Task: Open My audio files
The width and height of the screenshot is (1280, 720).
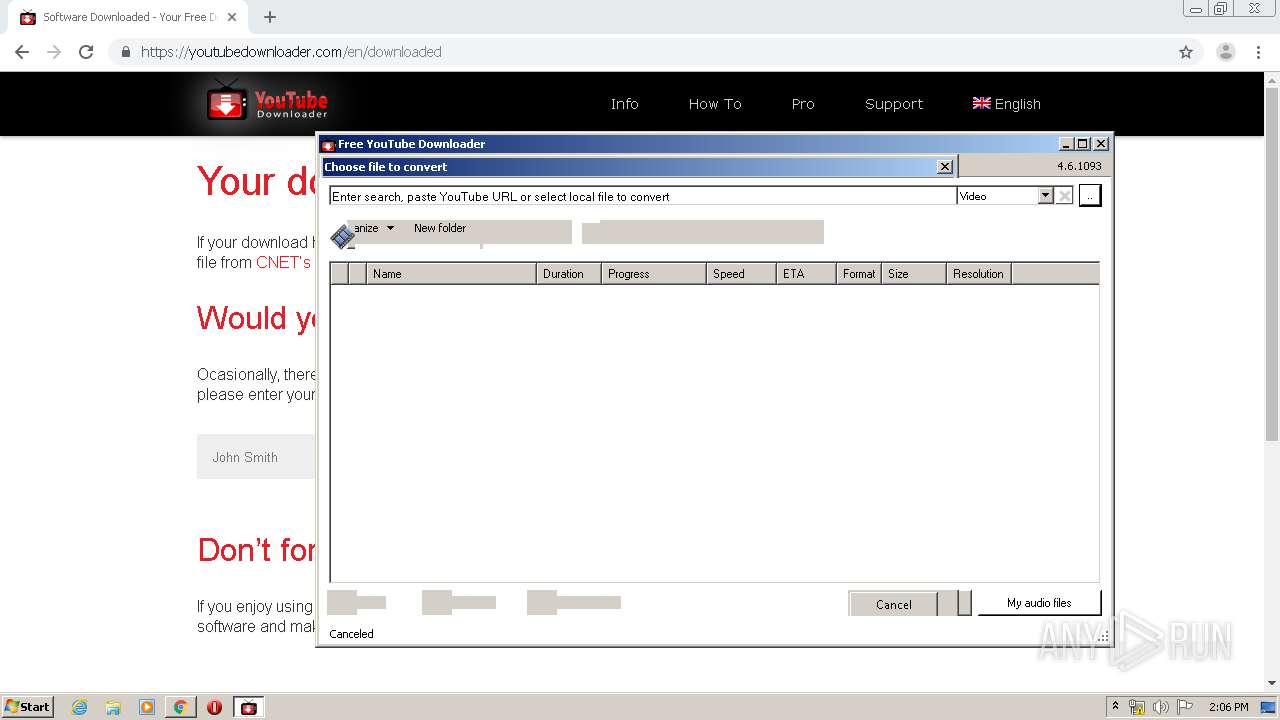Action: pos(1039,603)
